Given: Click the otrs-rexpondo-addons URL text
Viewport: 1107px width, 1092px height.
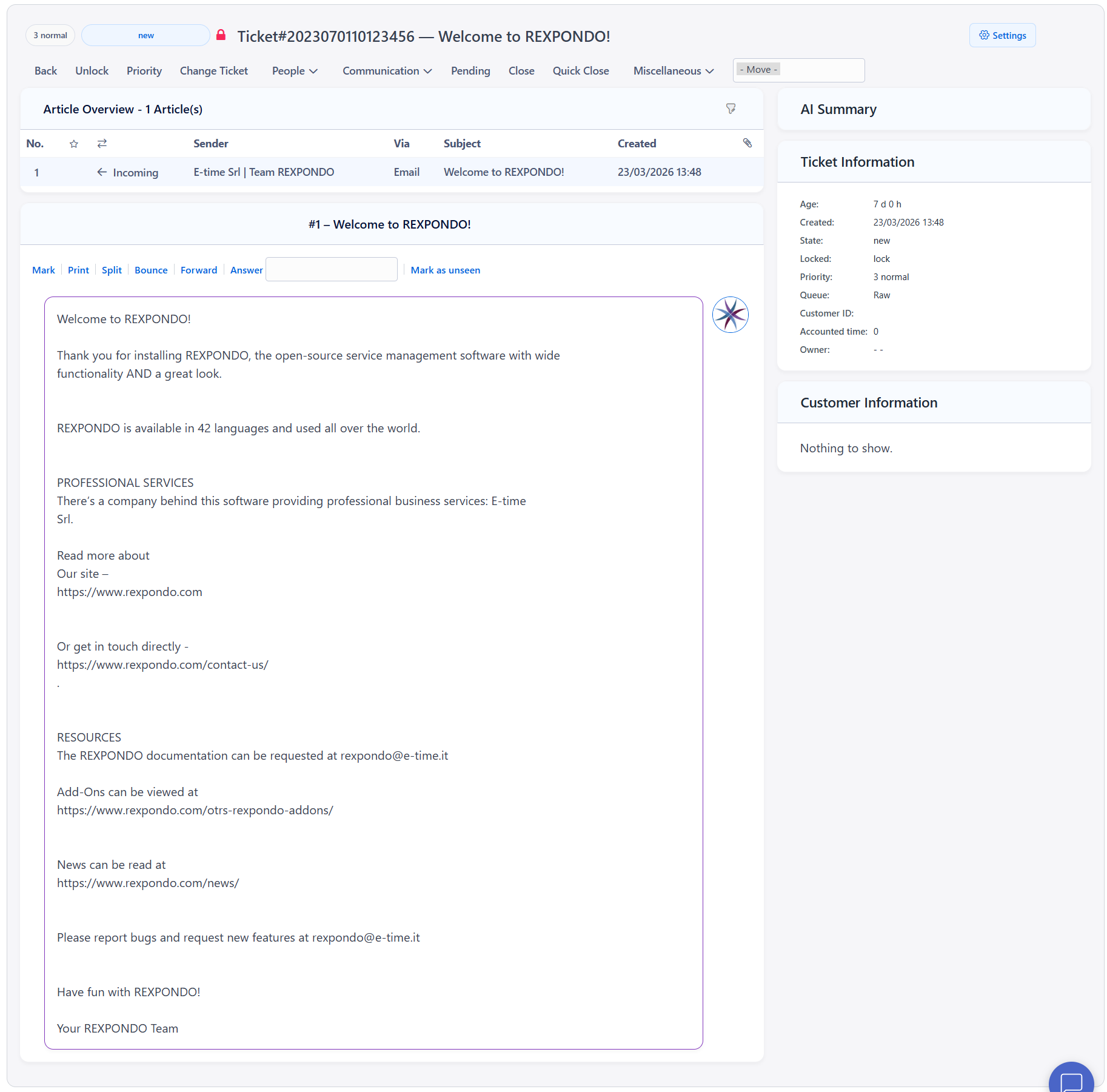Looking at the screenshot, I should click(x=195, y=811).
